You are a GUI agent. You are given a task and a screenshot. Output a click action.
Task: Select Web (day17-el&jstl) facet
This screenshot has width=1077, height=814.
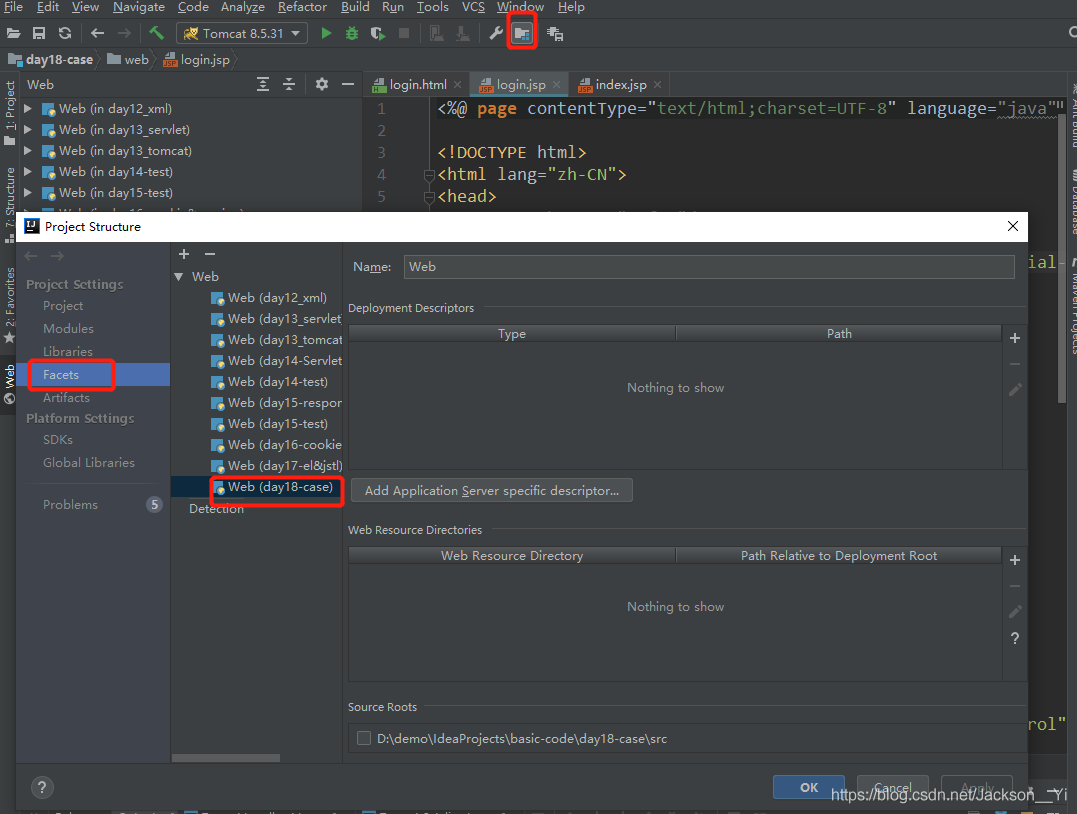coord(284,466)
